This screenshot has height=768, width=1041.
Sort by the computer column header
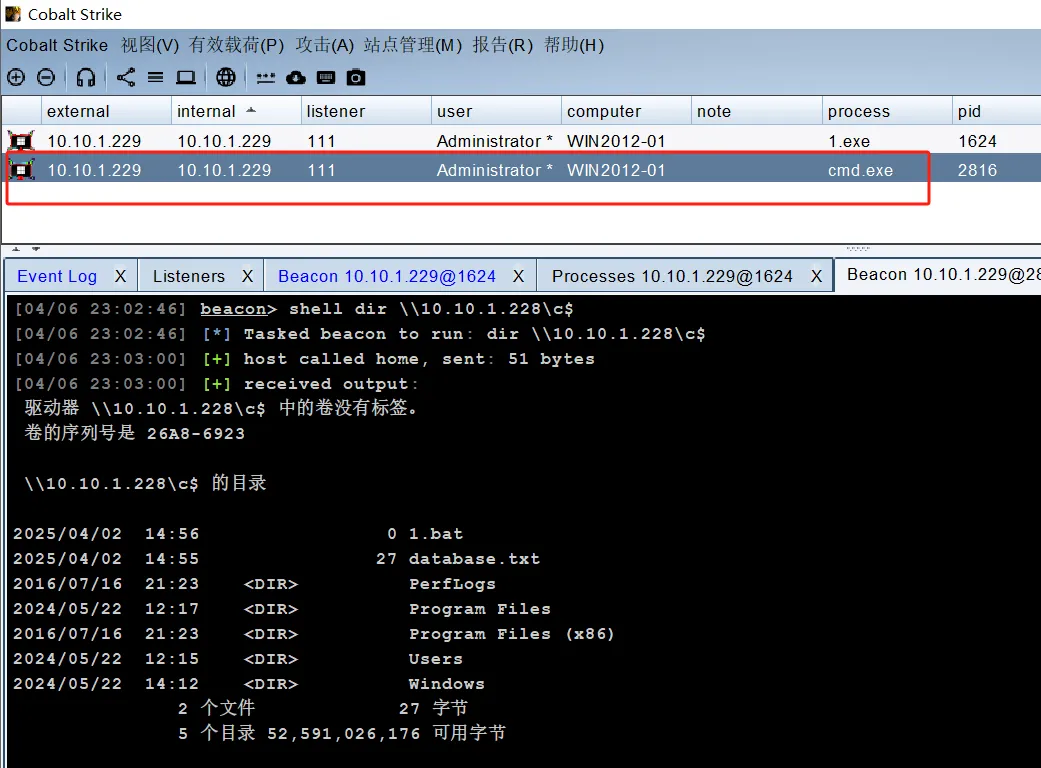coord(626,111)
